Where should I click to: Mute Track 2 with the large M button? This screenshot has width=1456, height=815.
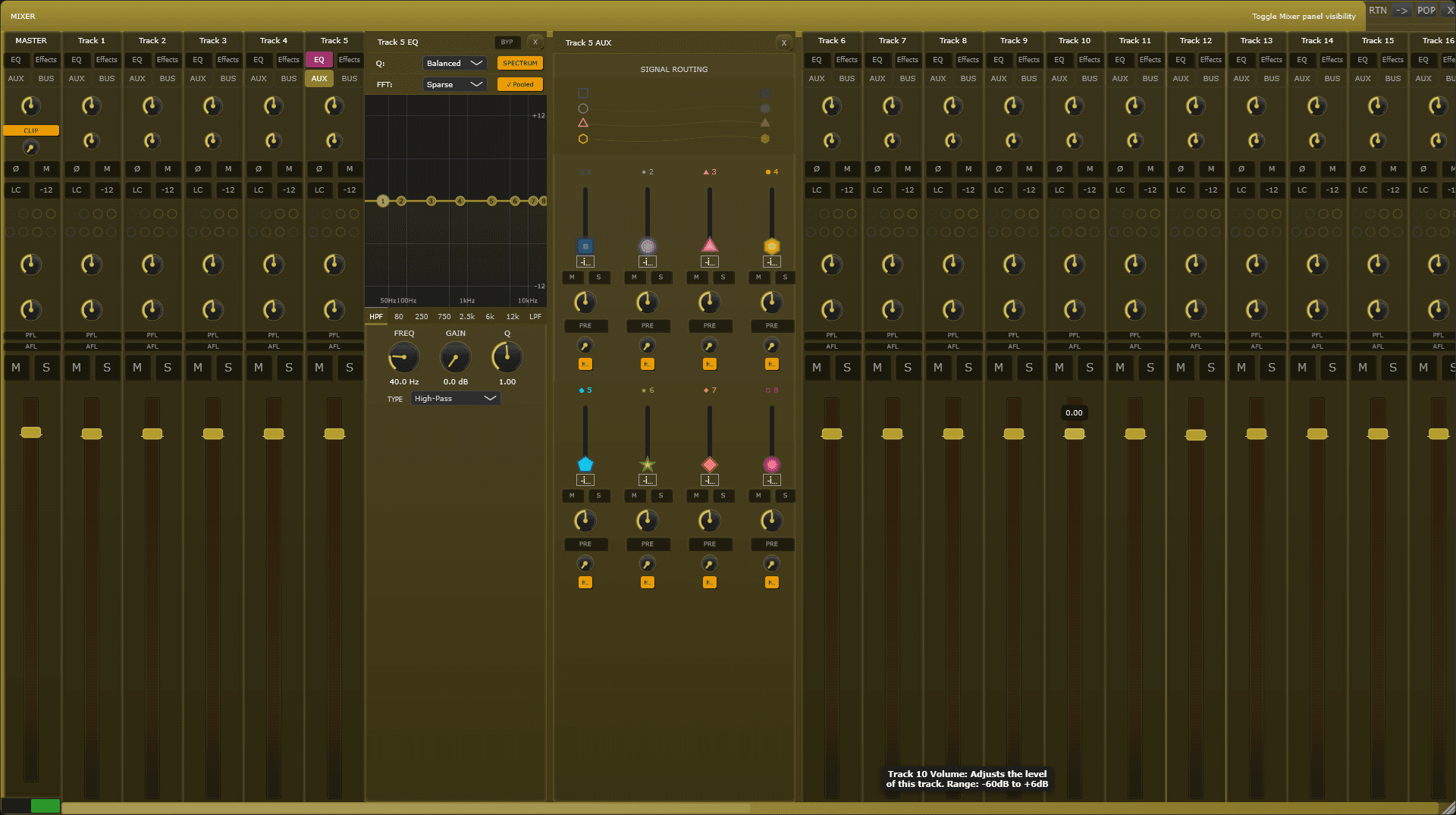[x=137, y=368]
